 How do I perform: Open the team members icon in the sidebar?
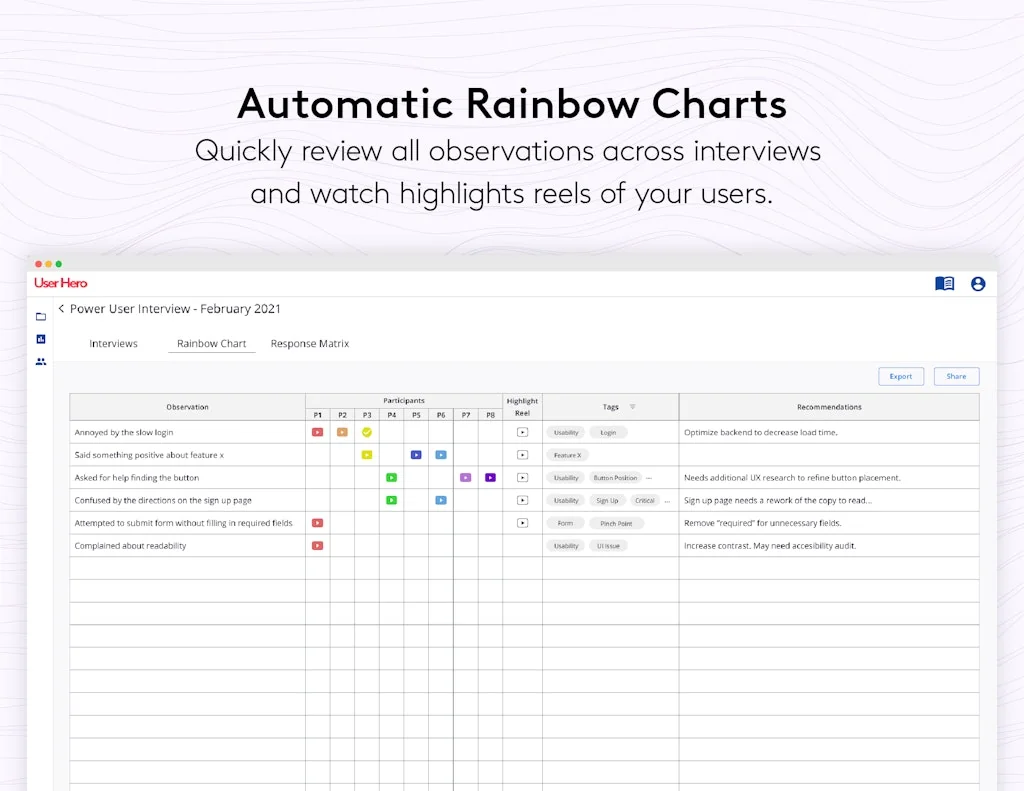(40, 361)
